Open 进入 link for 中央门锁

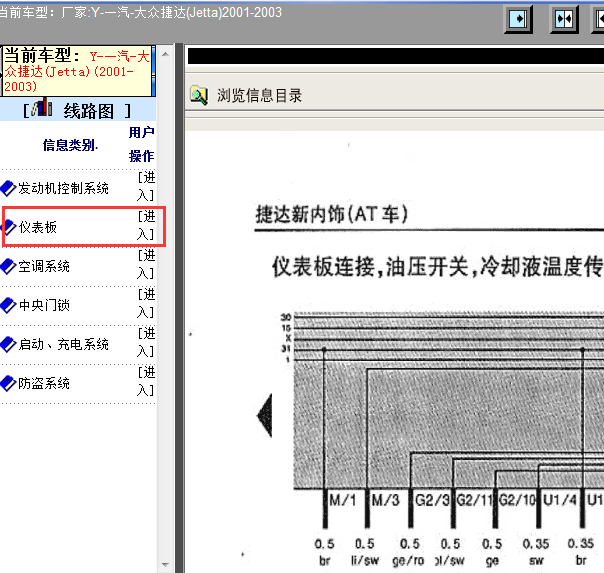[x=146, y=303]
